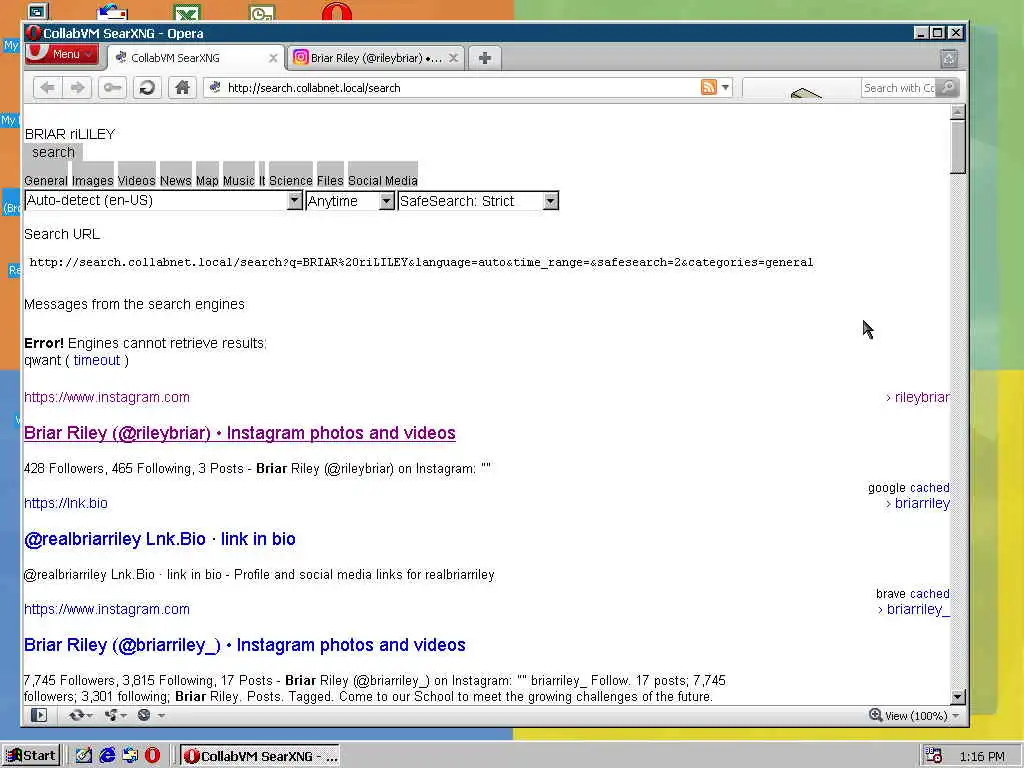1024x768 pixels.
Task: Open the Anytime time range dropdown
Action: 350,200
